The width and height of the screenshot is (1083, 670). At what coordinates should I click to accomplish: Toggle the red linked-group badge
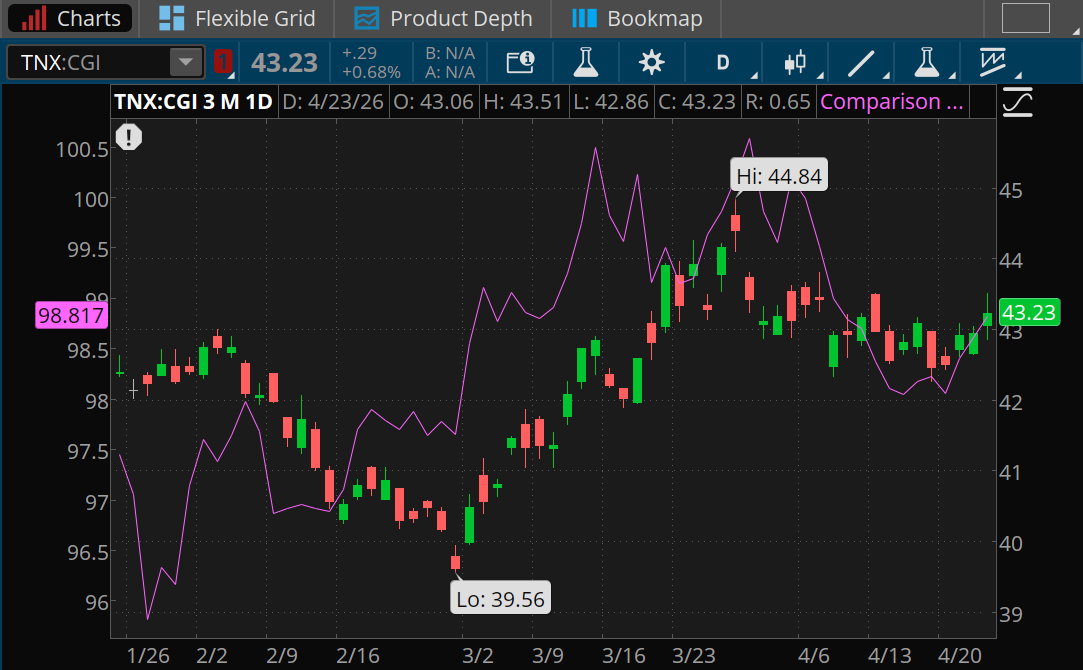pos(222,61)
